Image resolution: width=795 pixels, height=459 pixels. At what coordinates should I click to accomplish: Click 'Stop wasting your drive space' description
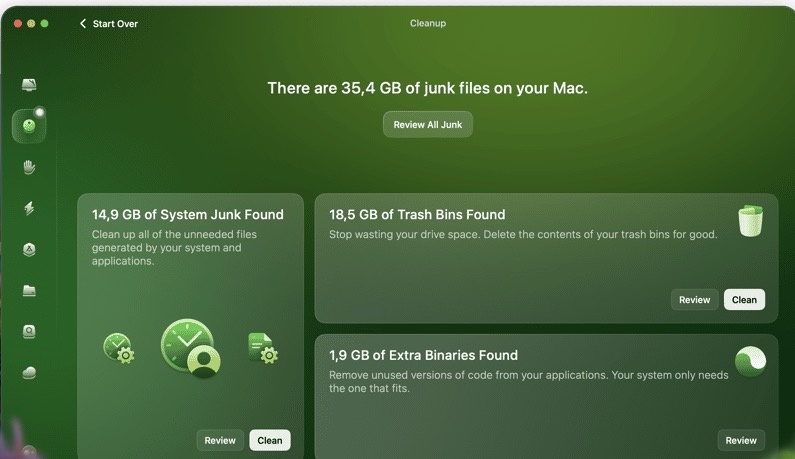coord(523,234)
